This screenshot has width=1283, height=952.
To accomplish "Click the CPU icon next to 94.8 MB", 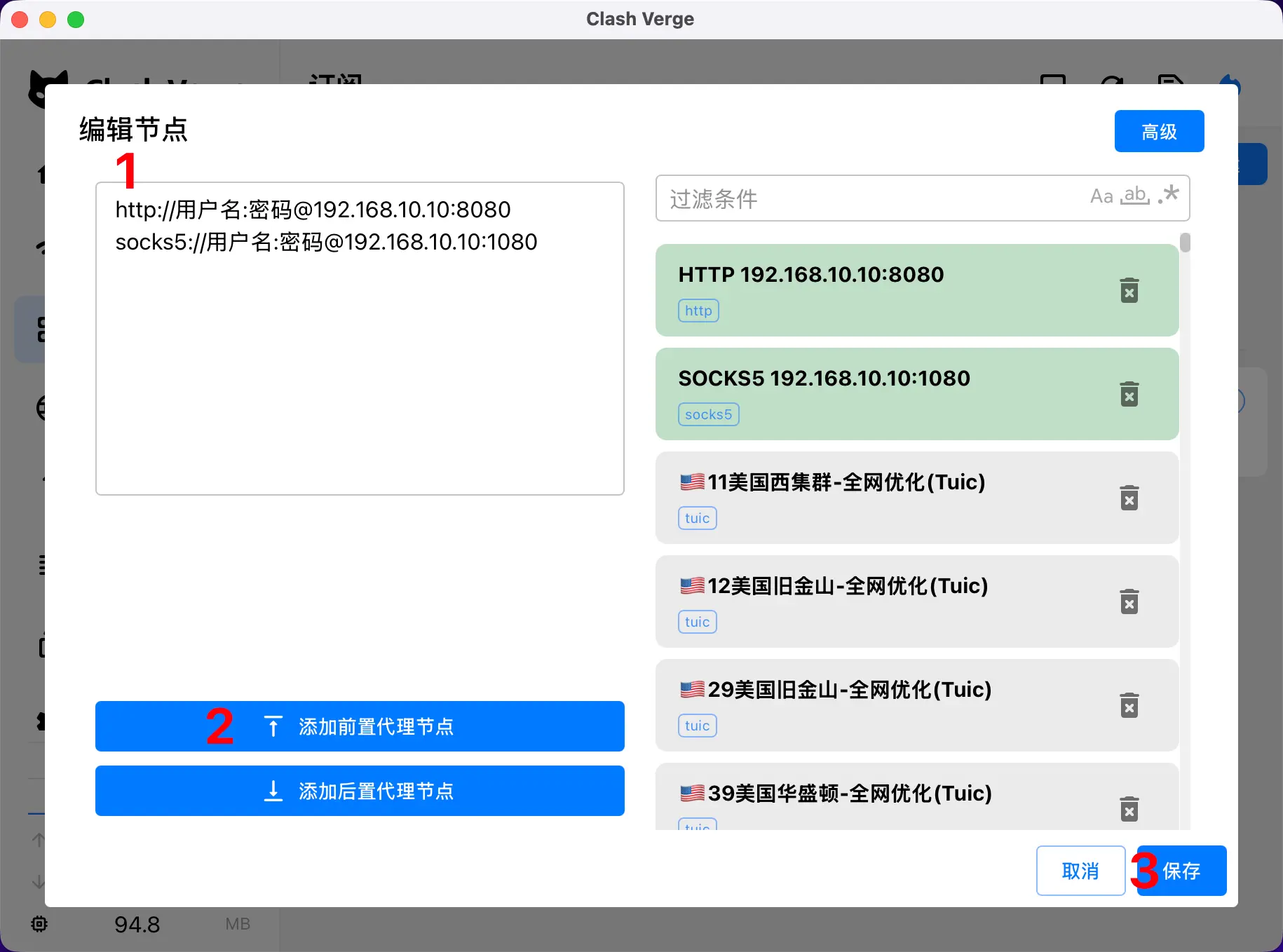I will pyautogui.click(x=39, y=924).
